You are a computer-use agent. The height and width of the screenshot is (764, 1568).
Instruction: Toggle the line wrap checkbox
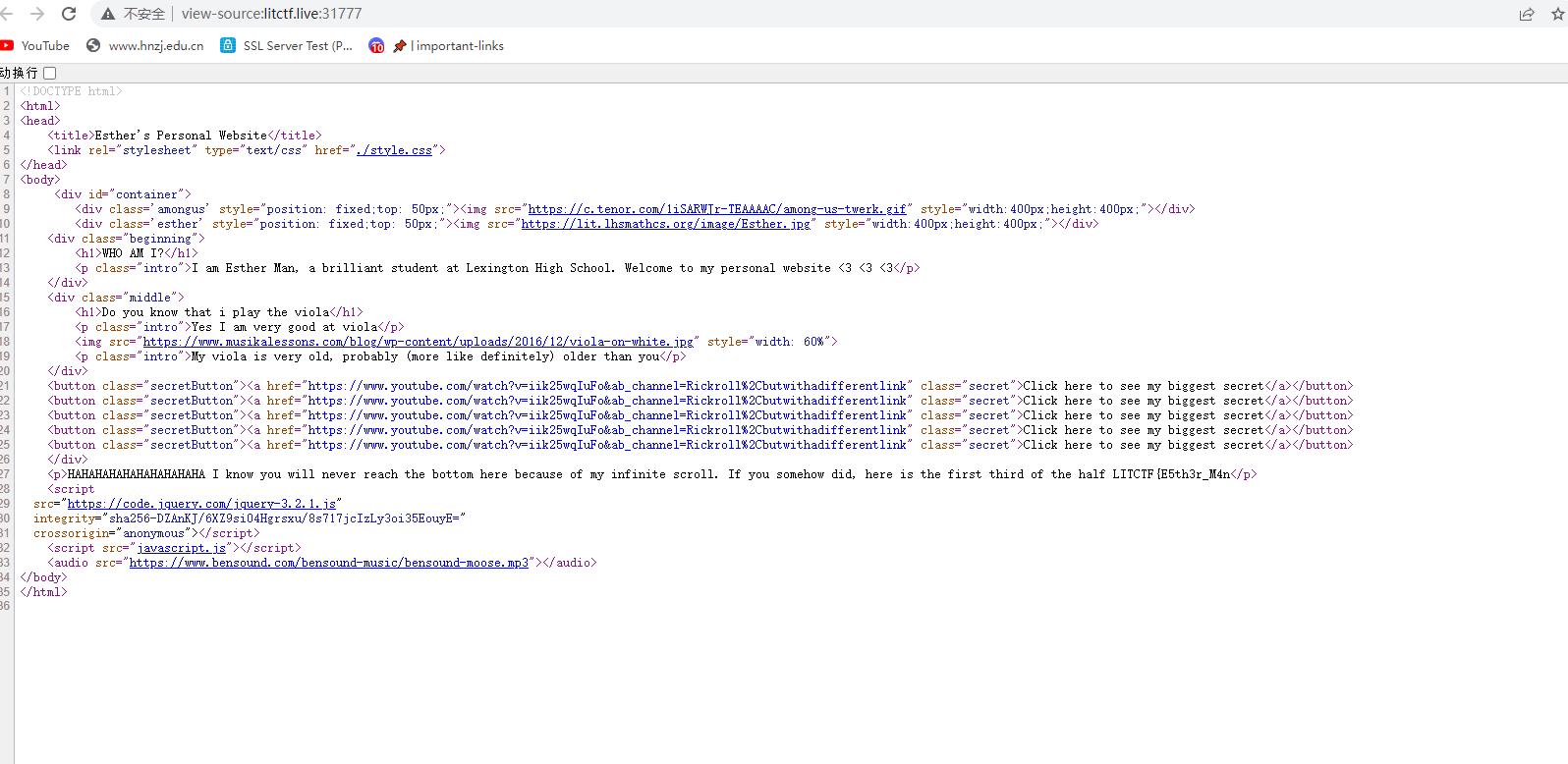[x=50, y=73]
